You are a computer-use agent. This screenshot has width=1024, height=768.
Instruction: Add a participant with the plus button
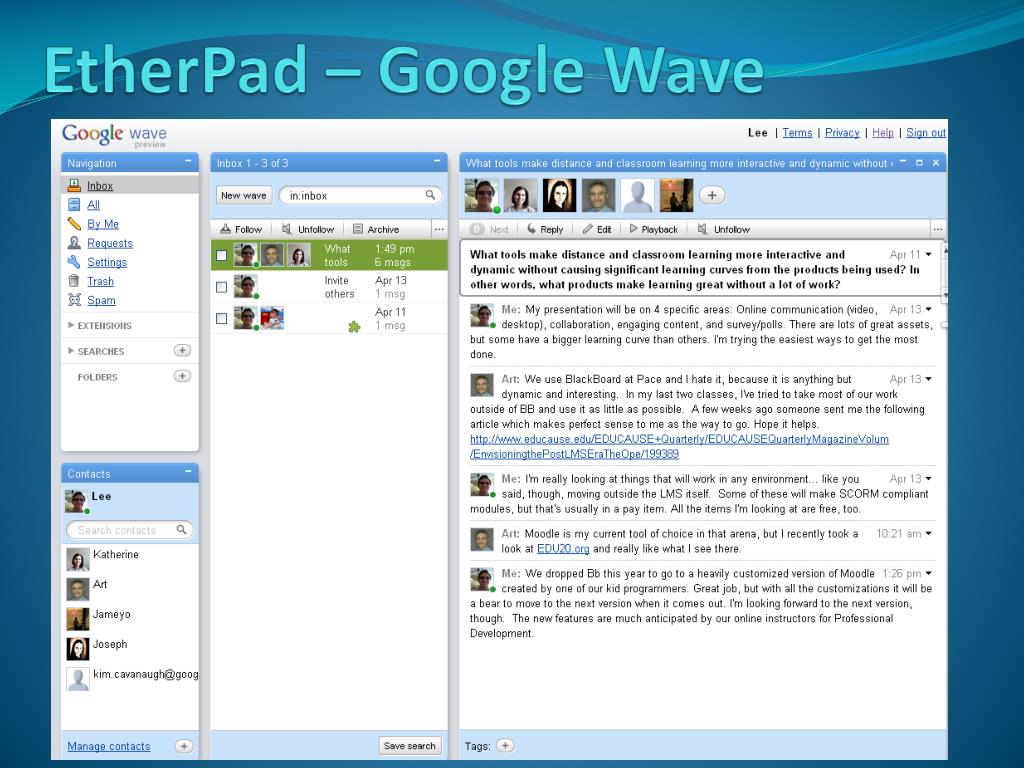point(712,195)
